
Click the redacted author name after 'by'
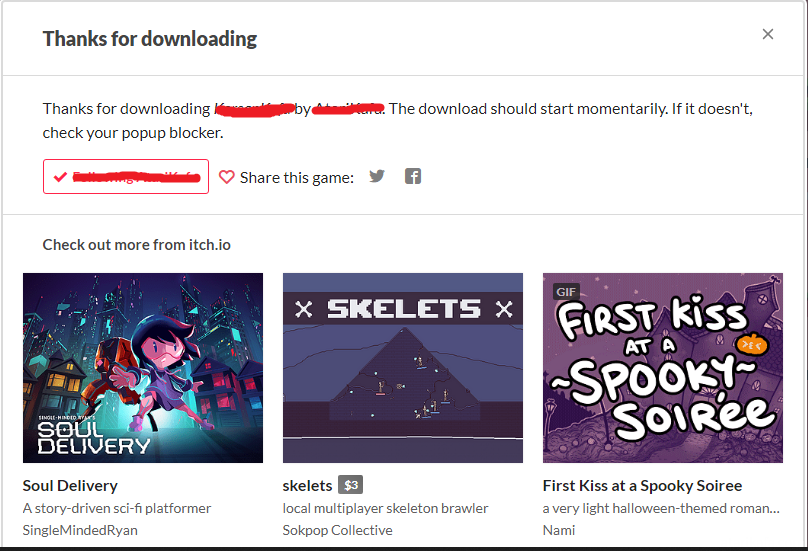pos(348,109)
